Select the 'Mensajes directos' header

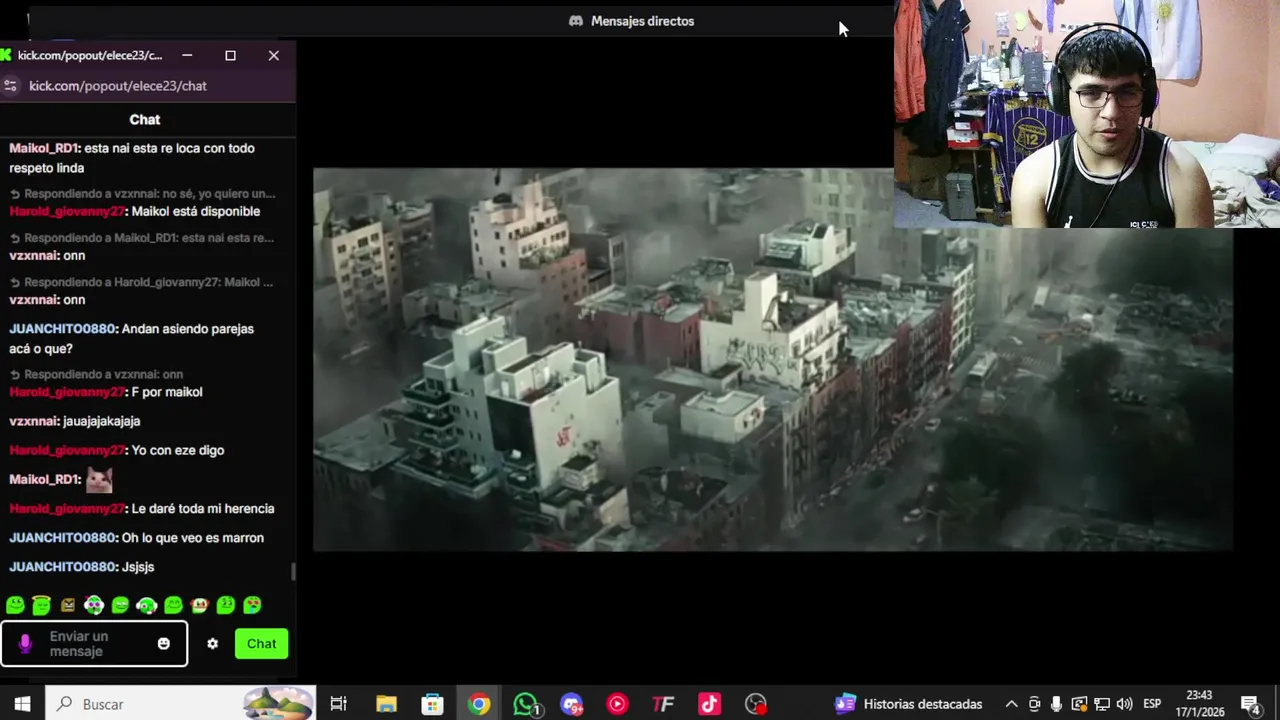click(x=631, y=21)
